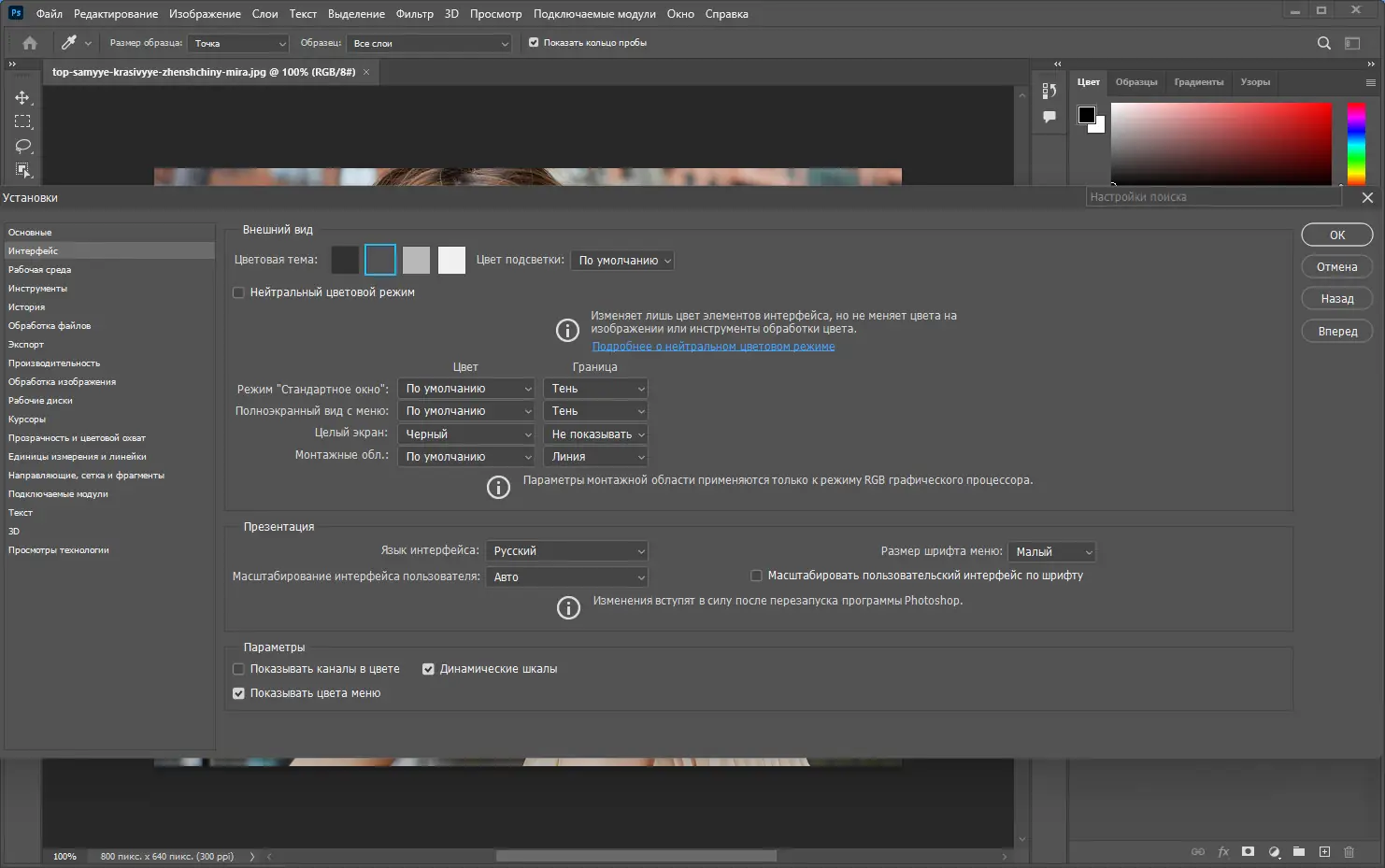Open Целый экран border Не показывать dropdown
Screen dimensions: 1385x868
[x=595, y=434]
